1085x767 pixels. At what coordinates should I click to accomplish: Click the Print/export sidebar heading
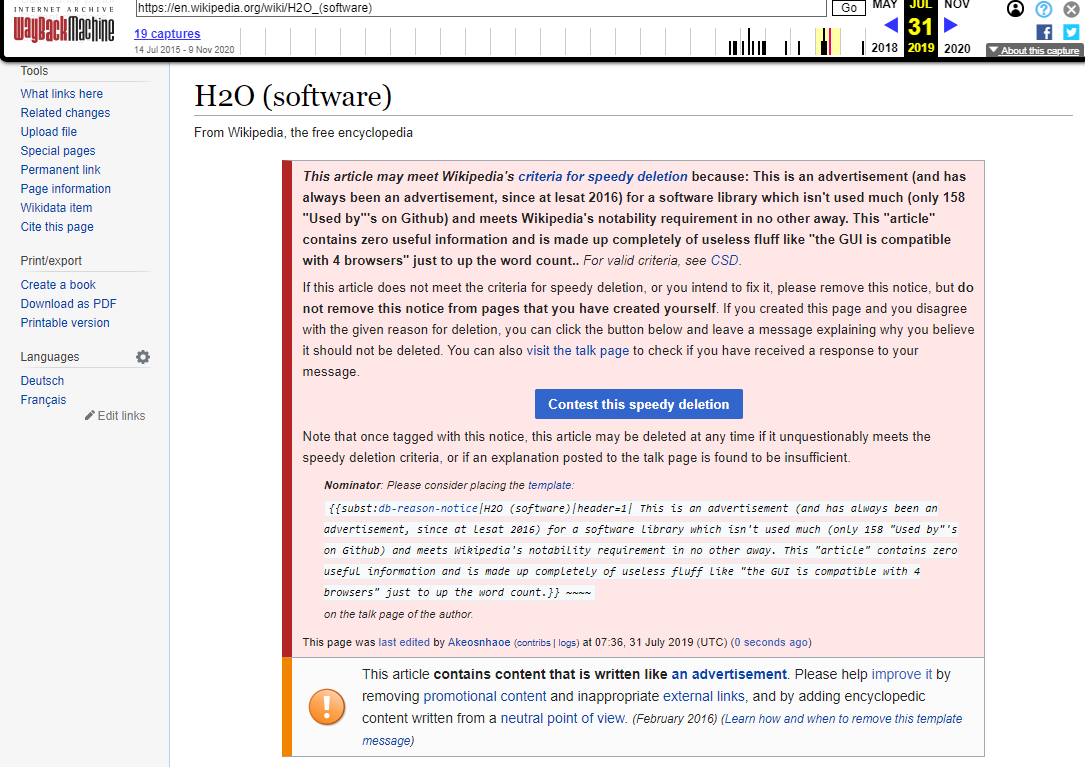tap(51, 261)
